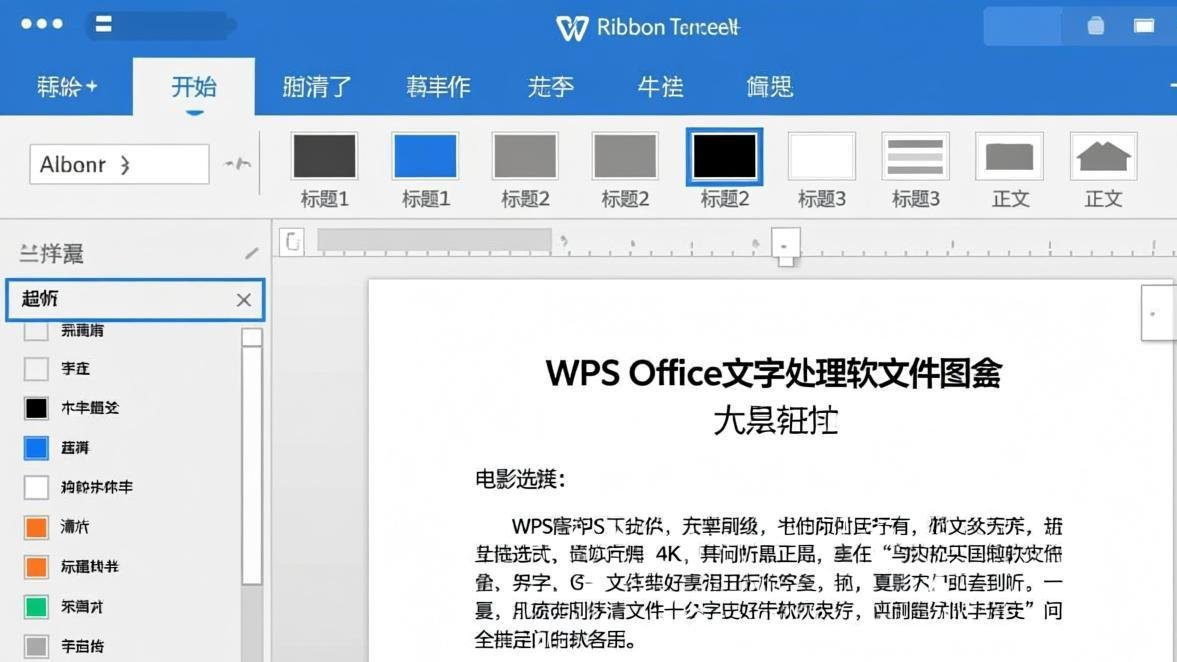Select the black color swatch in list
This screenshot has width=1177, height=662.
click(36, 408)
